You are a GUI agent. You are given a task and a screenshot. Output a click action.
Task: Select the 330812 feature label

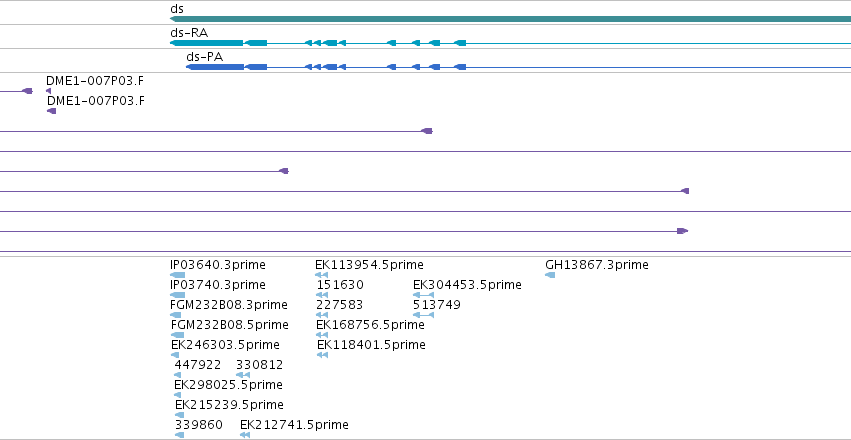click(x=259, y=365)
